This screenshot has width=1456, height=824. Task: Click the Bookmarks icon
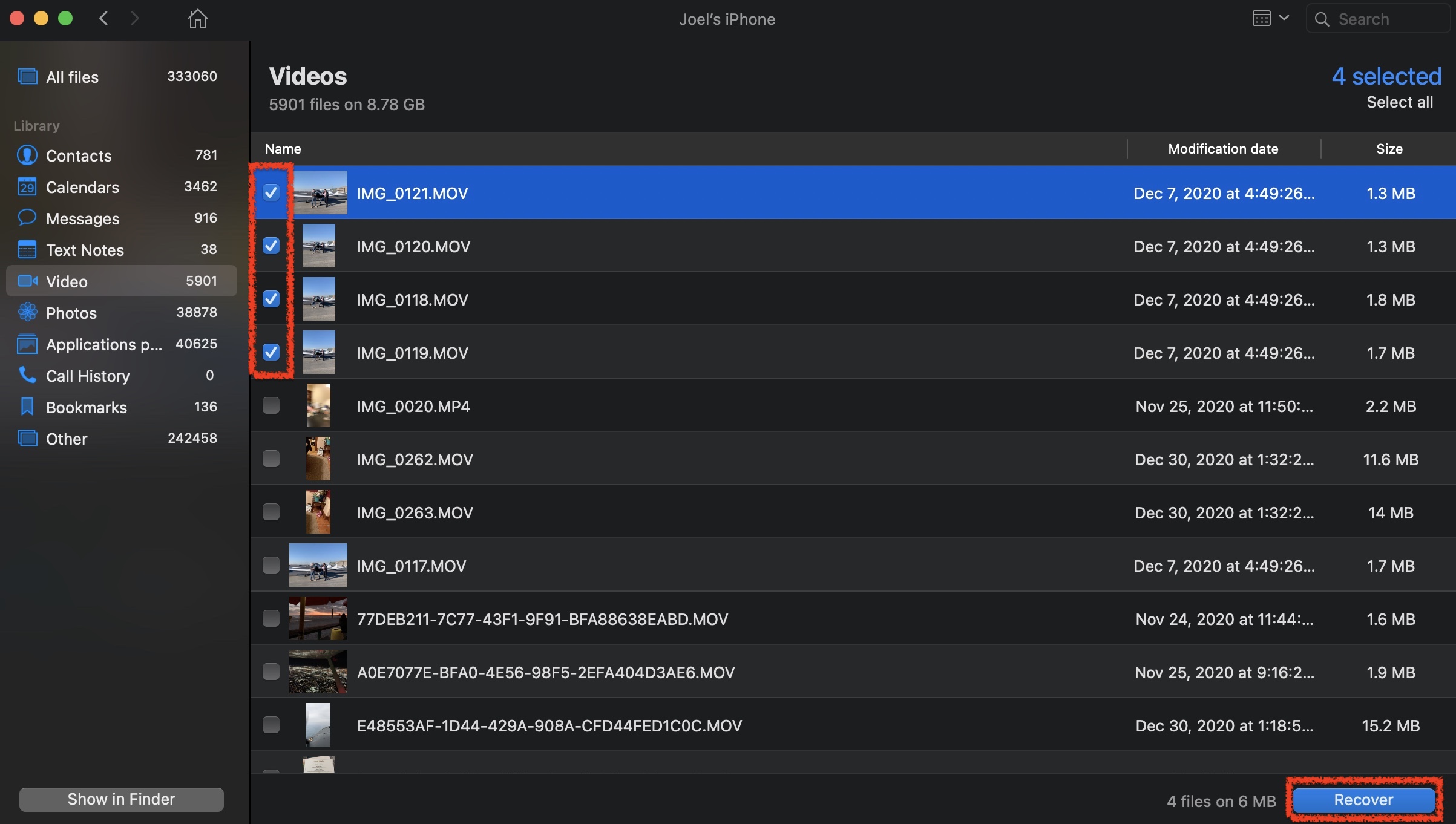tap(27, 407)
